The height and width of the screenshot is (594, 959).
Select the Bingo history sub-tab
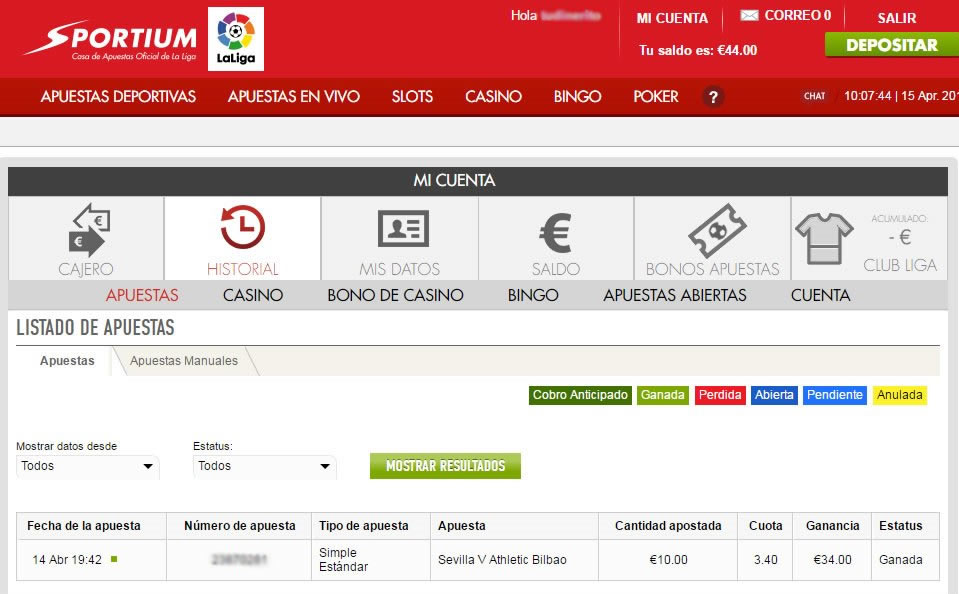tap(533, 295)
